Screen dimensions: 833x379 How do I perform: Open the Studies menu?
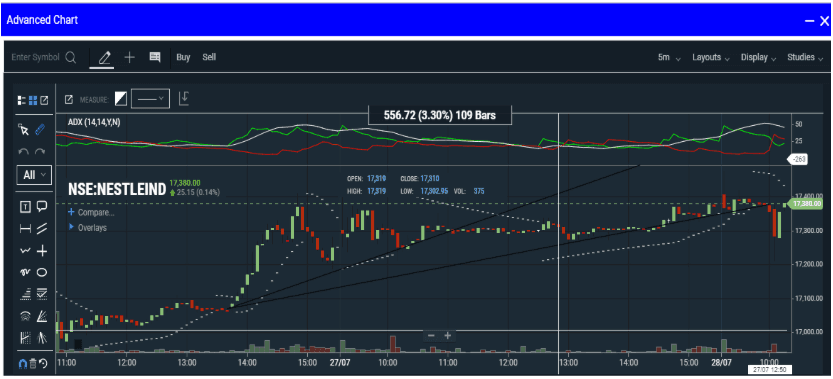[x=805, y=57]
